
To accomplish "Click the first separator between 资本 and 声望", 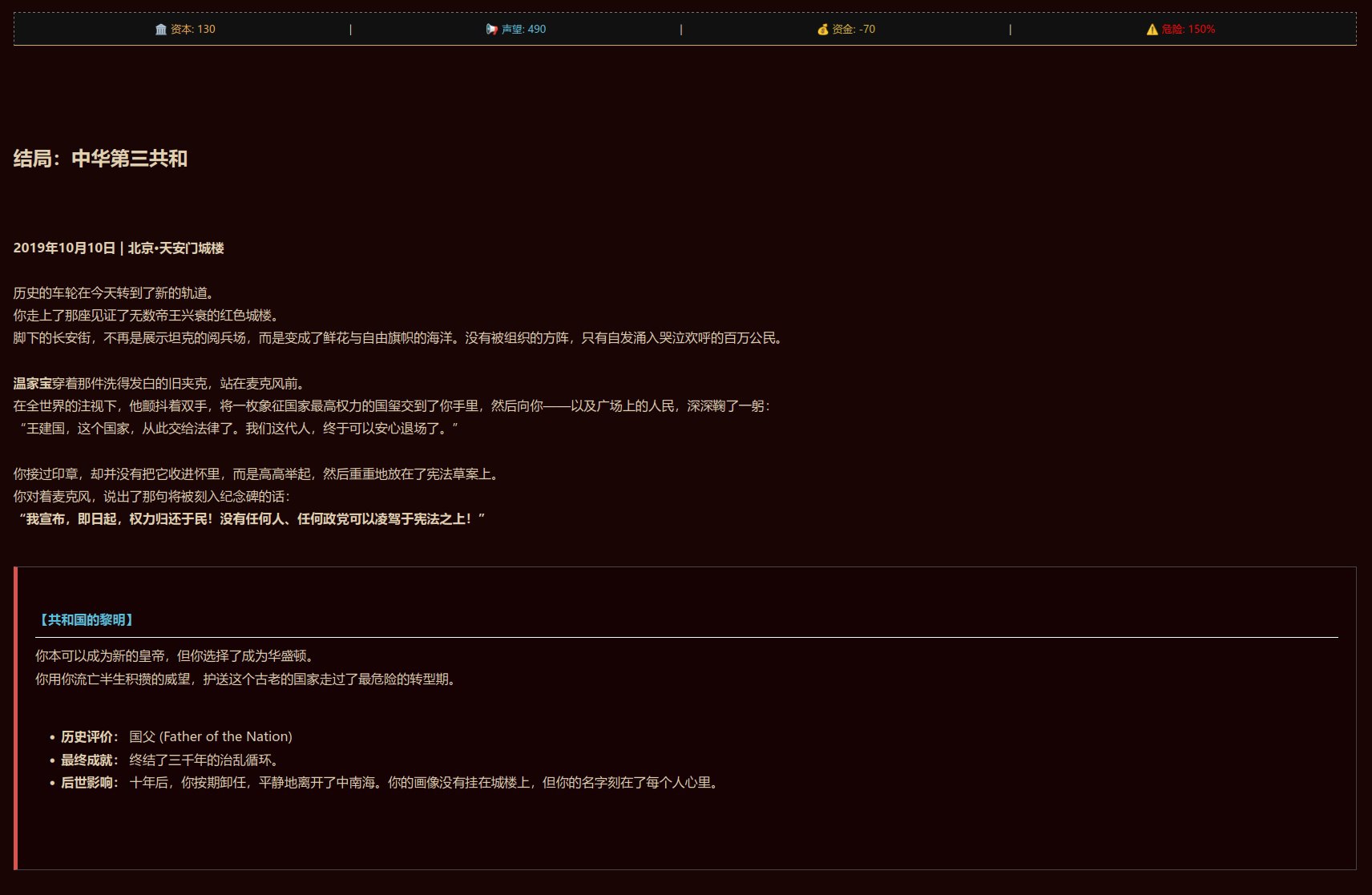I will [x=350, y=30].
